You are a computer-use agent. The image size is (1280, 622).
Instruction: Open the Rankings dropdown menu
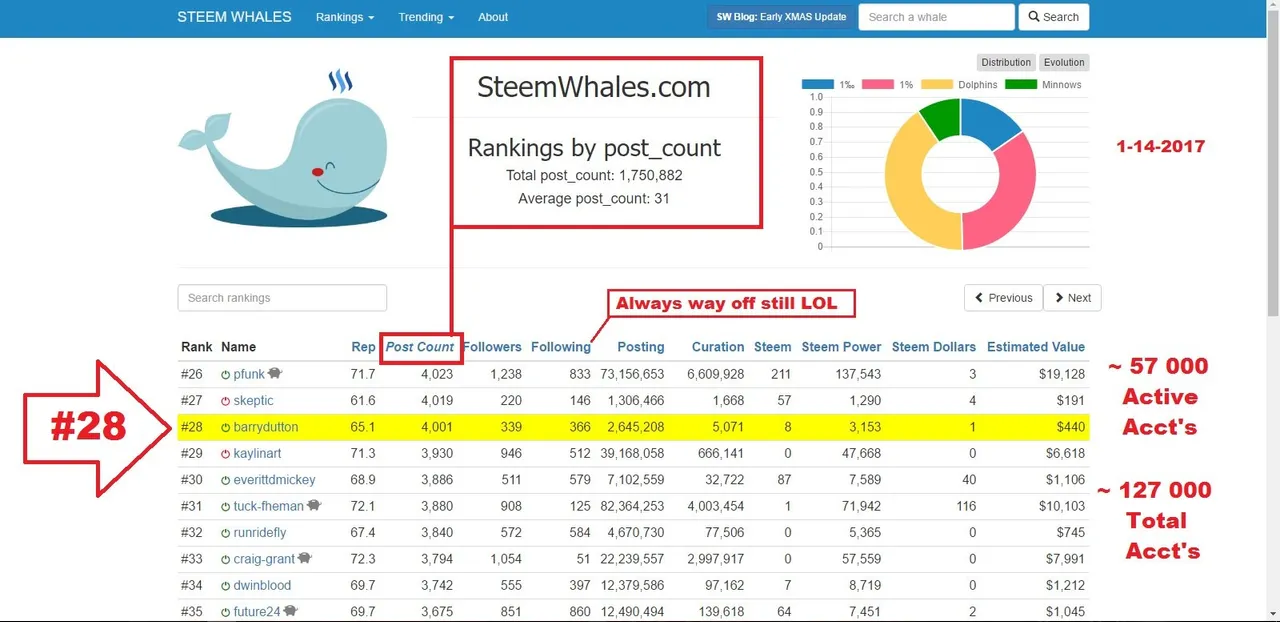click(345, 17)
